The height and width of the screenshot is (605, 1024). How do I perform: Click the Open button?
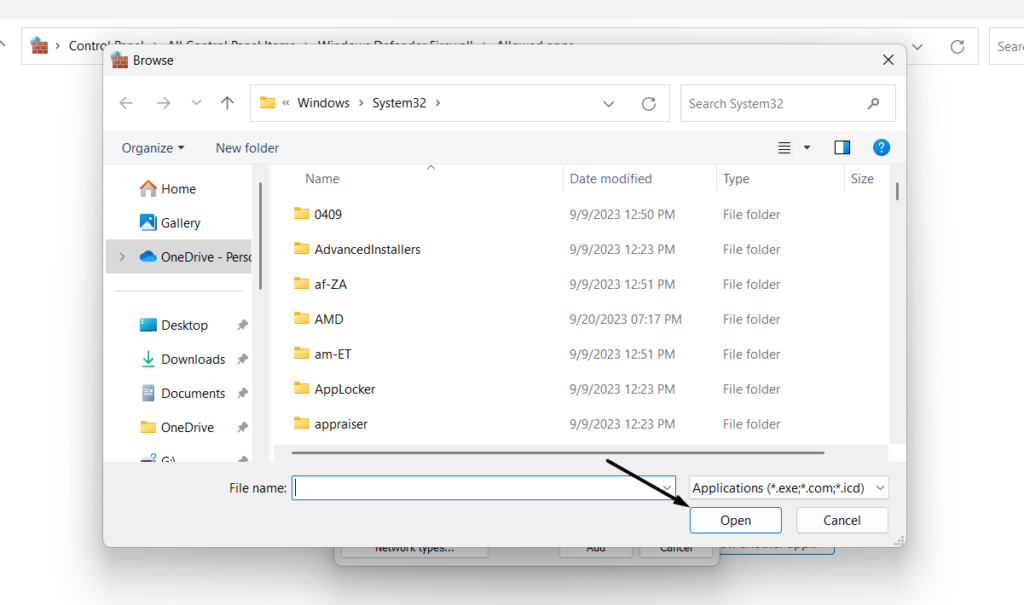(735, 520)
